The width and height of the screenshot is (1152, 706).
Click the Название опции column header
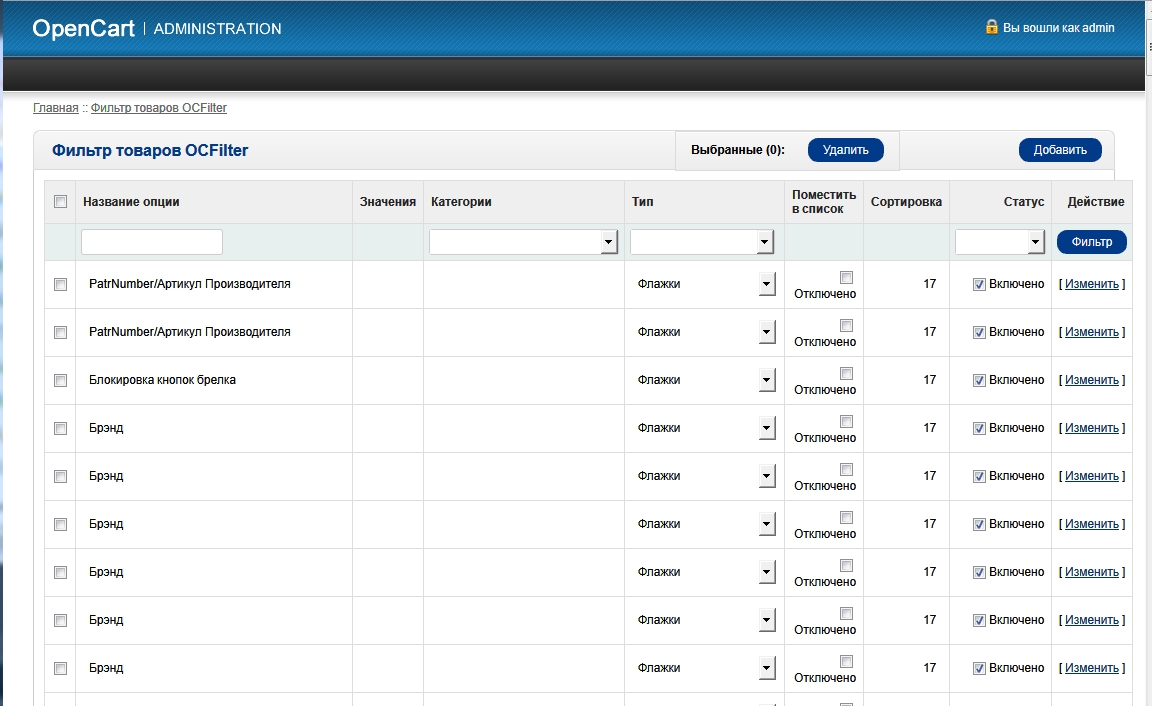132,202
